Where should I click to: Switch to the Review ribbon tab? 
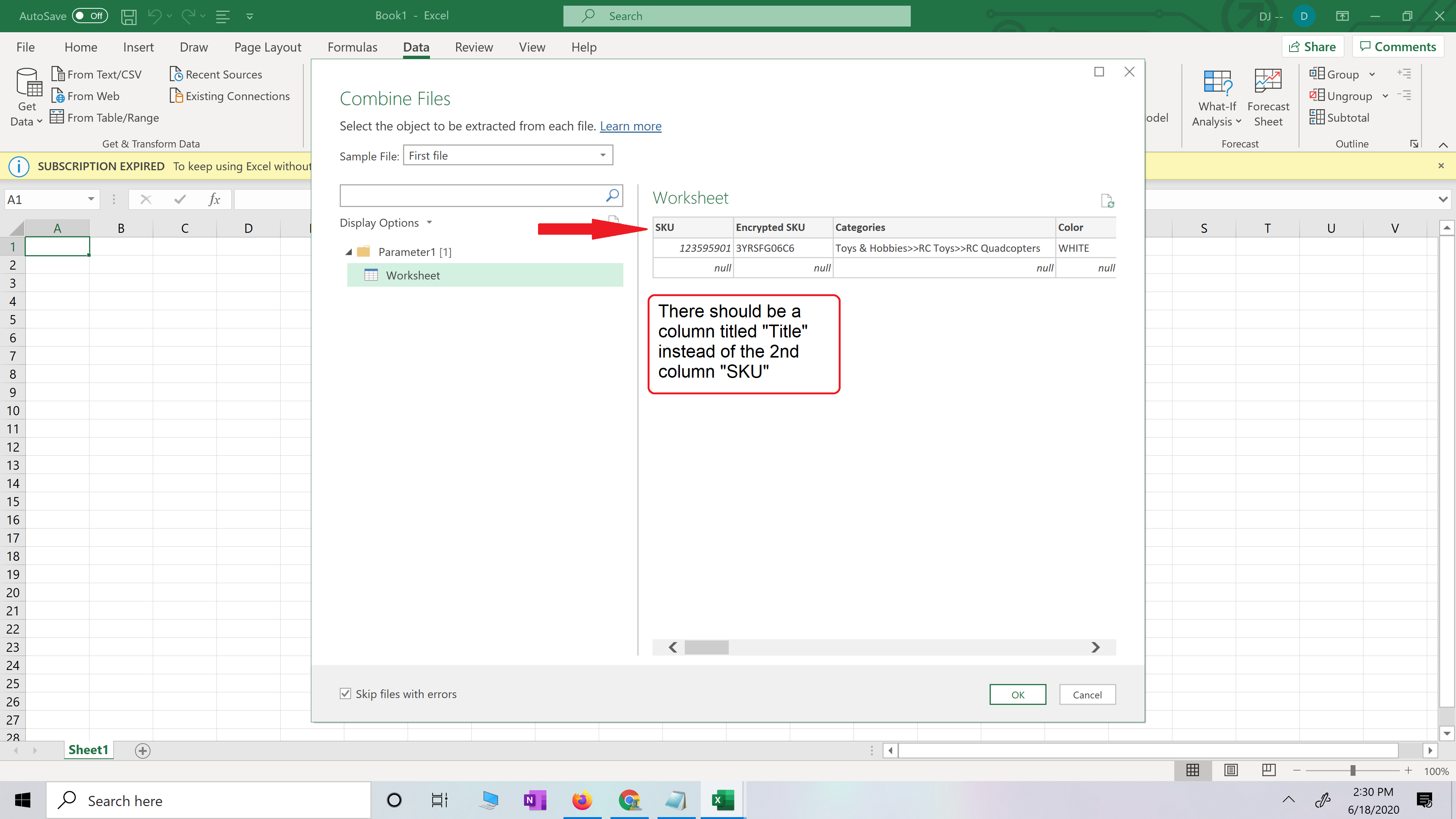[x=474, y=47]
